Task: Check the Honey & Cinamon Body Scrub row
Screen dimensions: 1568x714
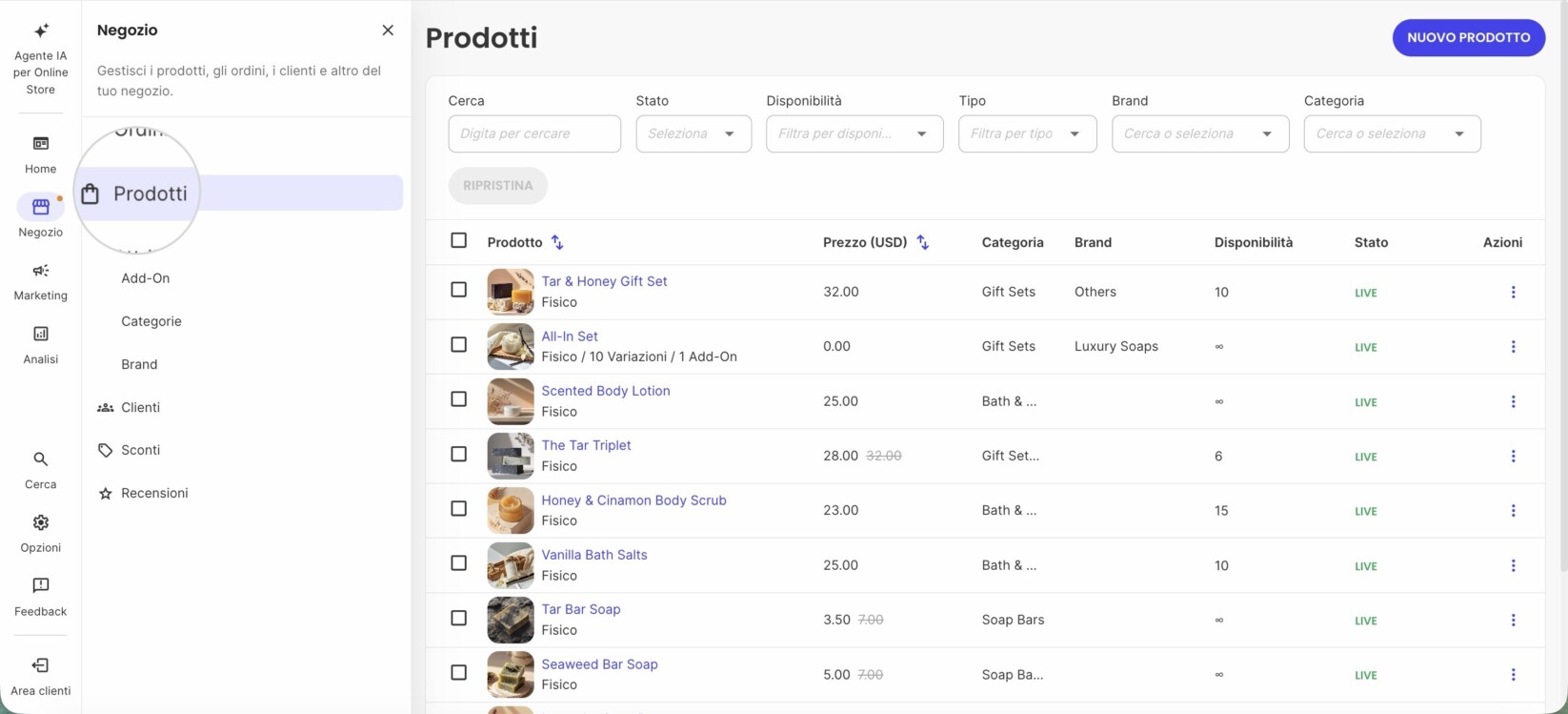Action: (x=459, y=508)
